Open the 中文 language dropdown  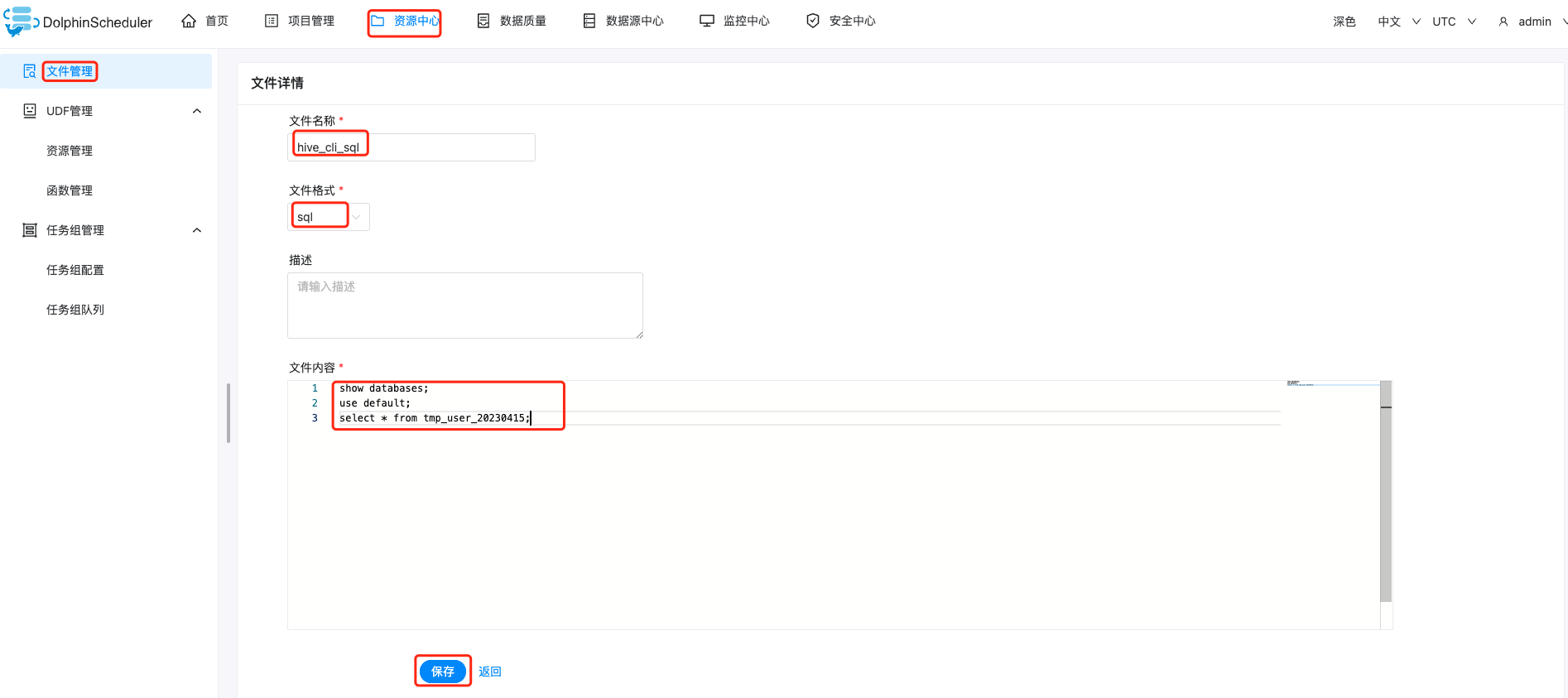pyautogui.click(x=1399, y=22)
